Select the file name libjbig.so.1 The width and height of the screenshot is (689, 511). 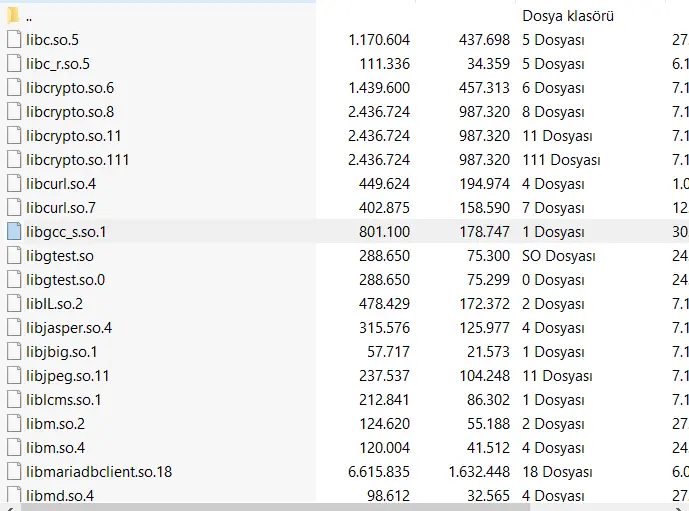coord(62,352)
